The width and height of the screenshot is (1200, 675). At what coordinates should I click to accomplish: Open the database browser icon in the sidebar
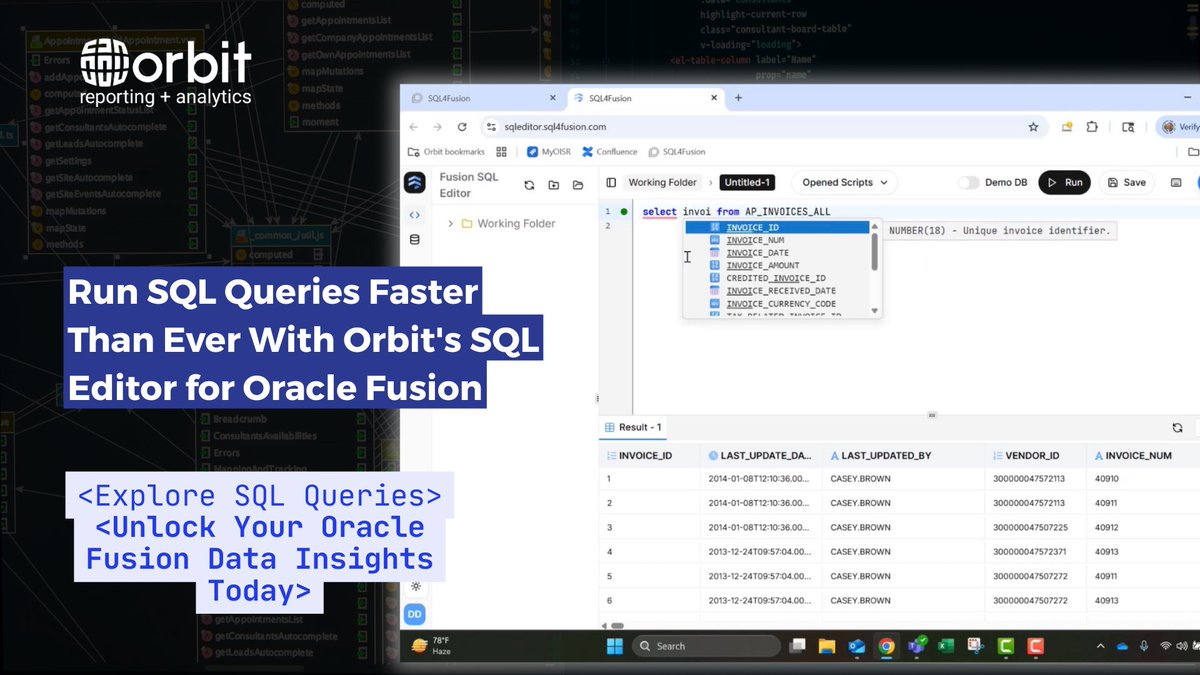pyautogui.click(x=414, y=239)
